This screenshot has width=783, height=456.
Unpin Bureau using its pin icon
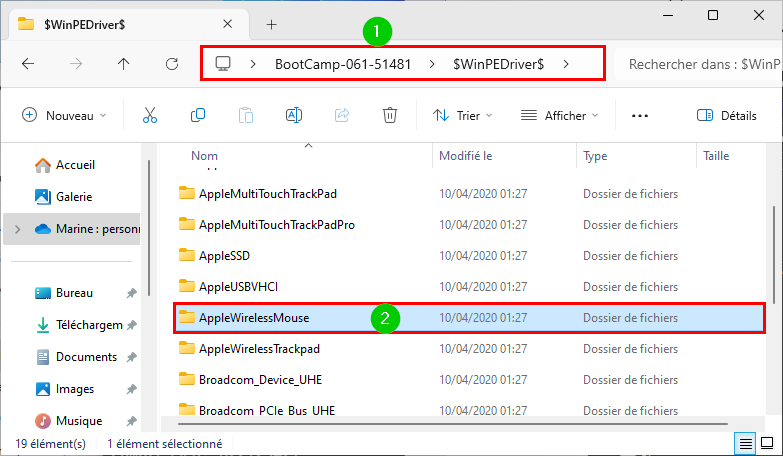click(131, 293)
